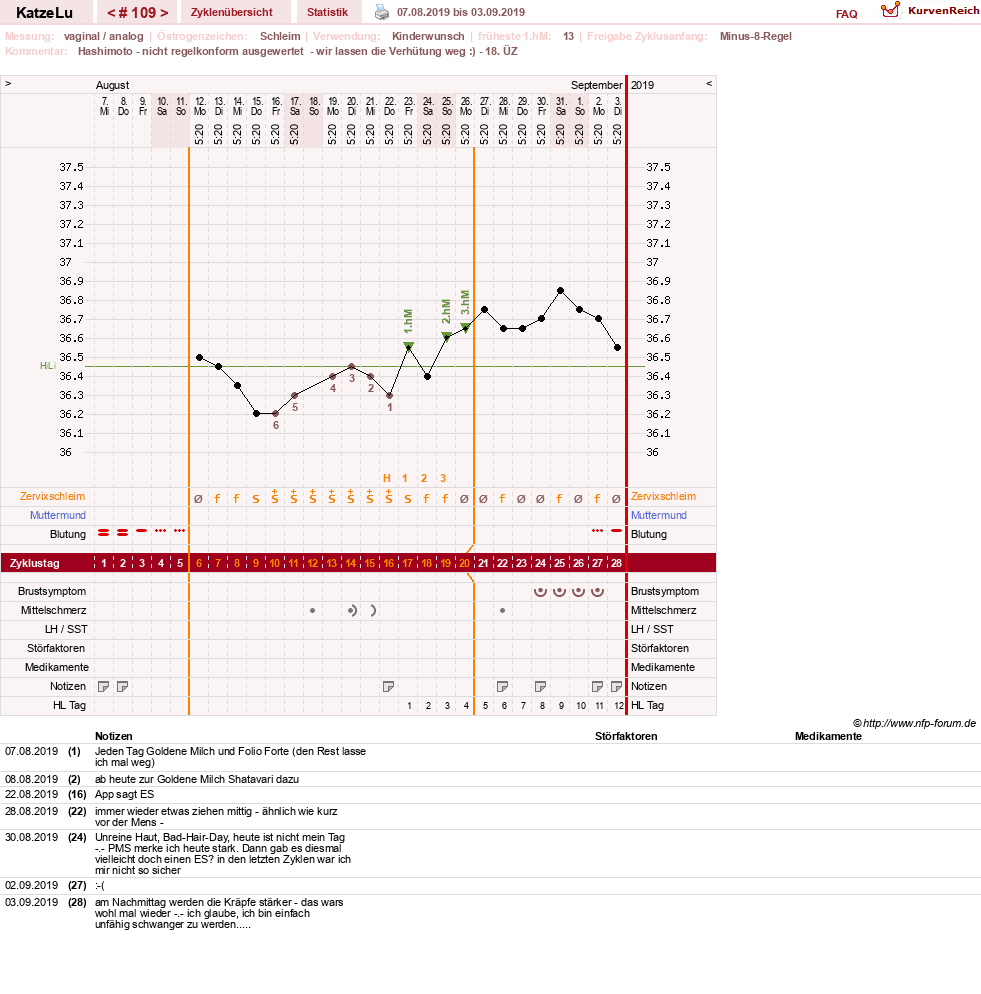Click temperature point on cycle day 28
This screenshot has width=981, height=994.
(618, 347)
